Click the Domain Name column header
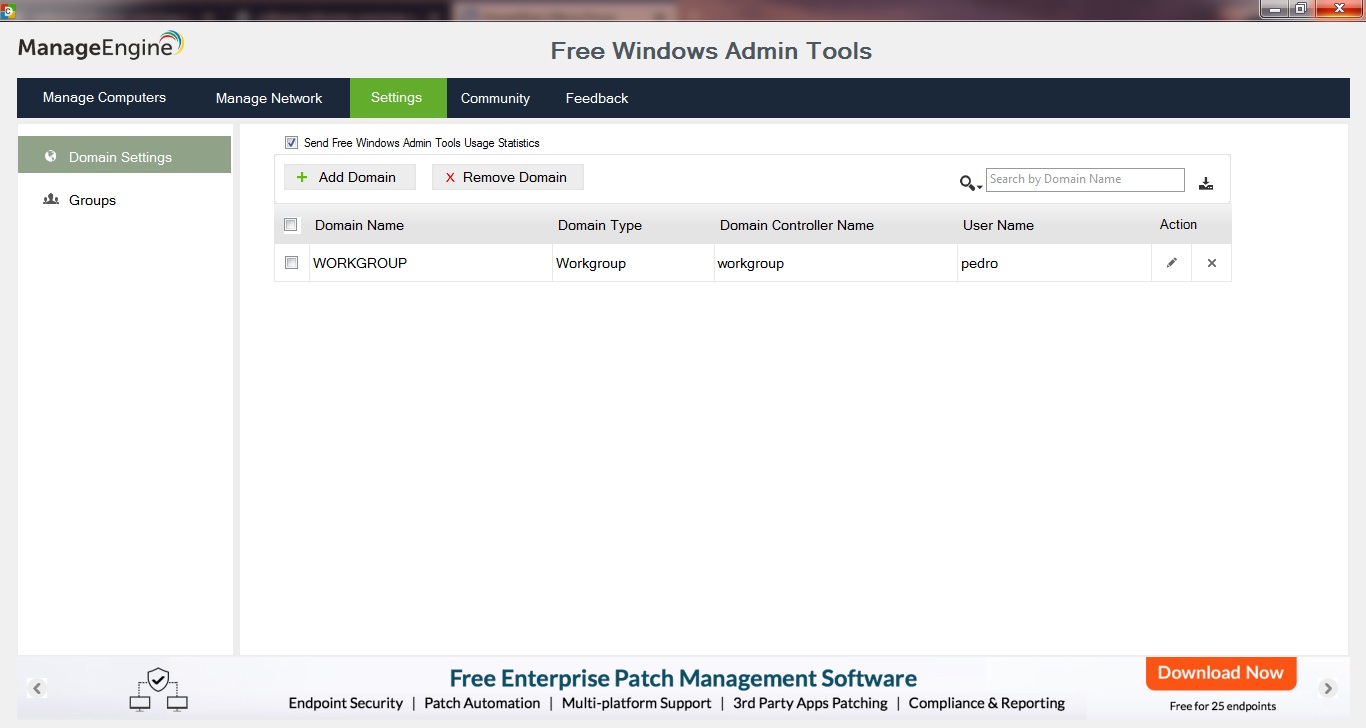Viewport: 1366px width, 728px height. tap(359, 225)
